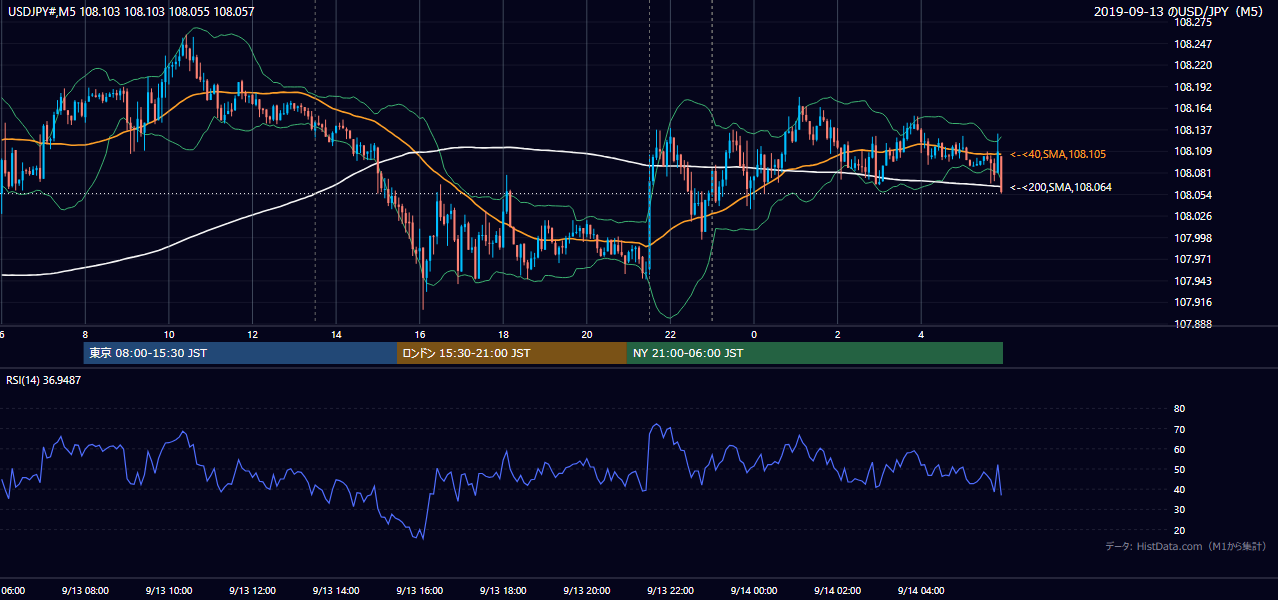Click the 9/14 02:00 time label
This screenshot has width=1278, height=600.
[837, 591]
